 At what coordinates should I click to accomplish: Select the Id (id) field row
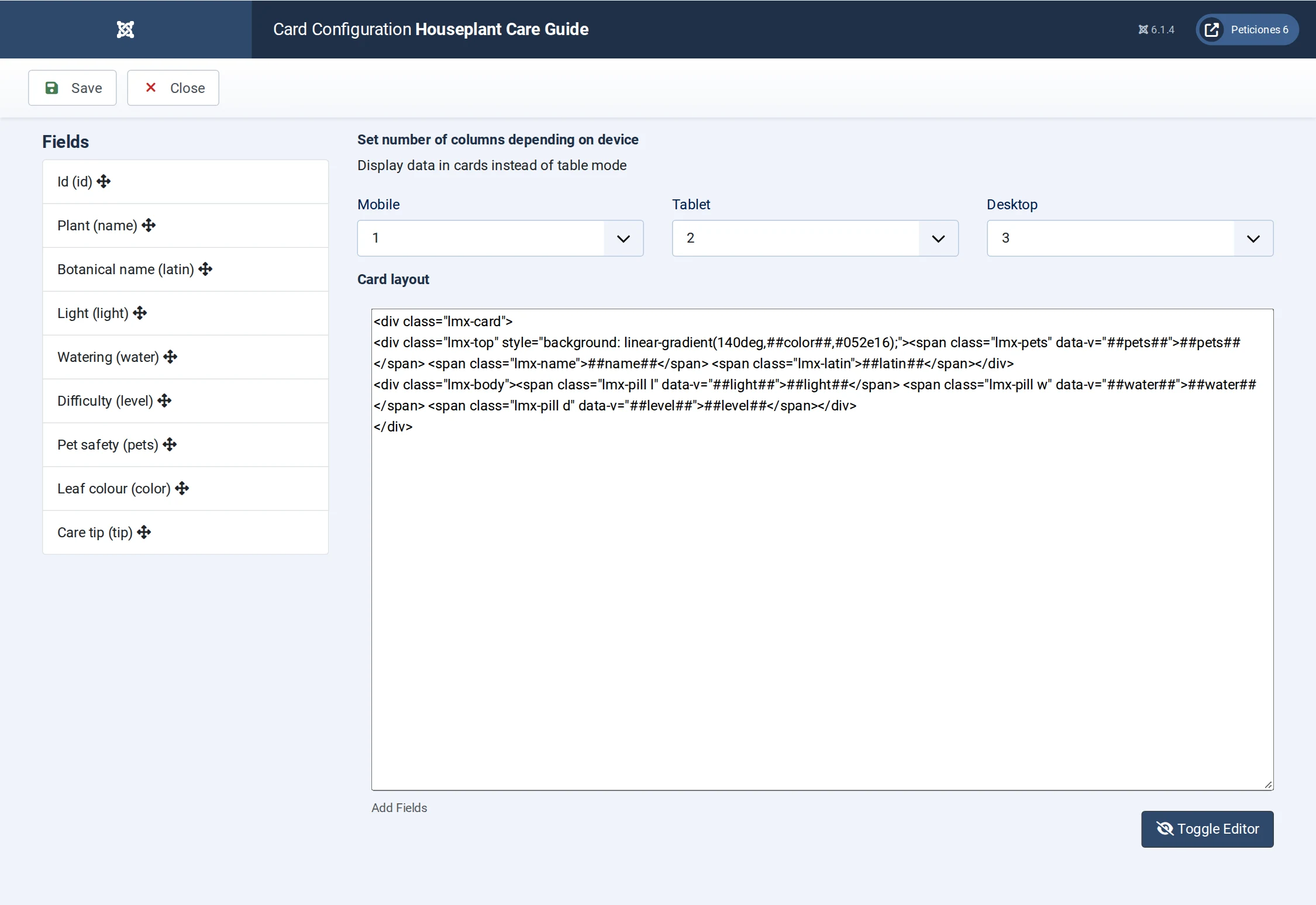pyautogui.click(x=185, y=182)
